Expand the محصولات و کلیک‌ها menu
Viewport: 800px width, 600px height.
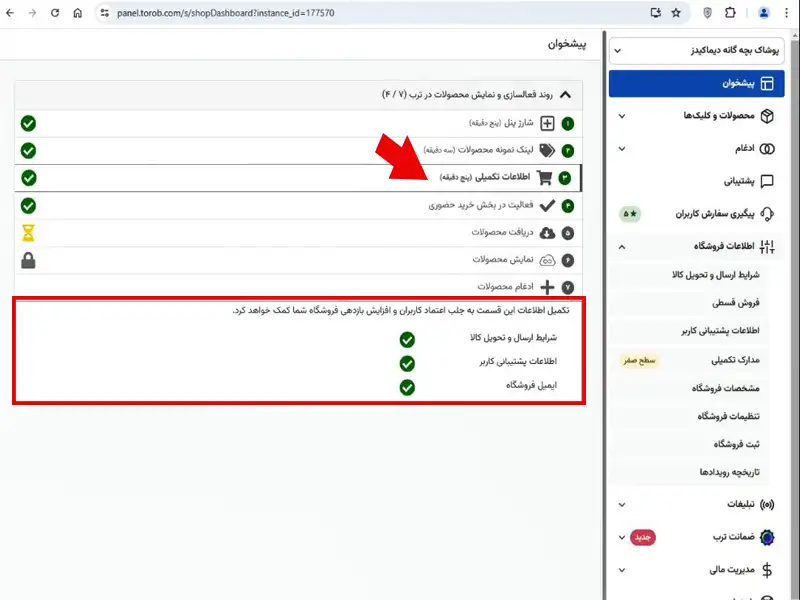point(696,116)
